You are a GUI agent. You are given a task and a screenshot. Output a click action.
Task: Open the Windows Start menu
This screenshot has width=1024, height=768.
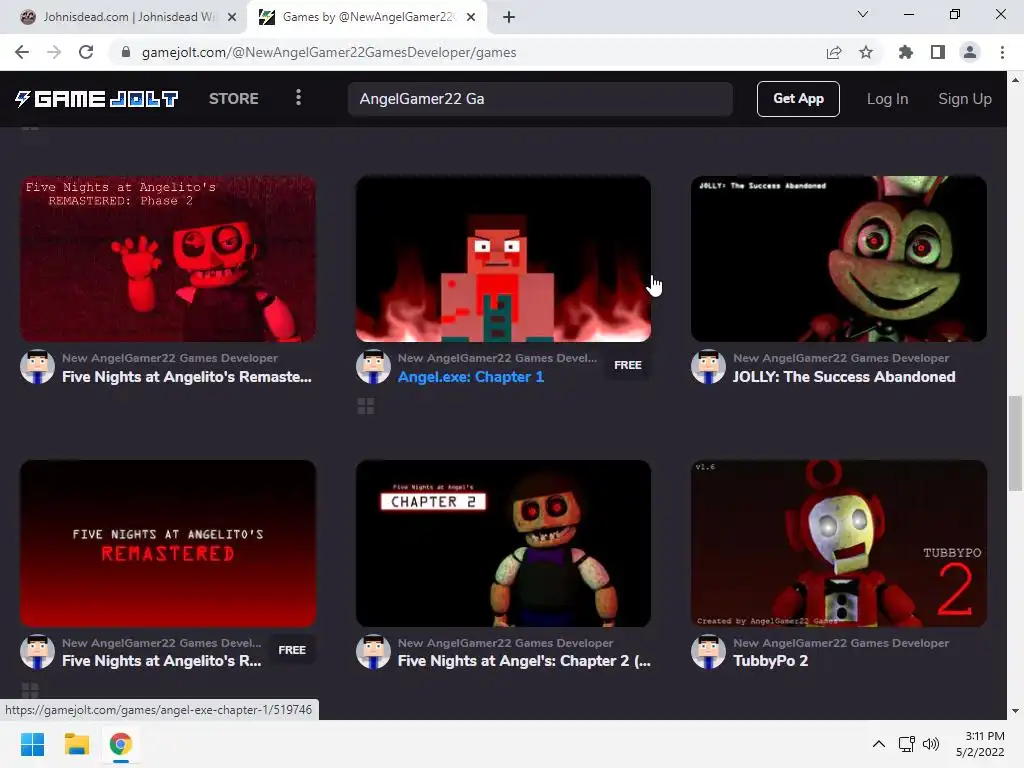click(x=32, y=744)
